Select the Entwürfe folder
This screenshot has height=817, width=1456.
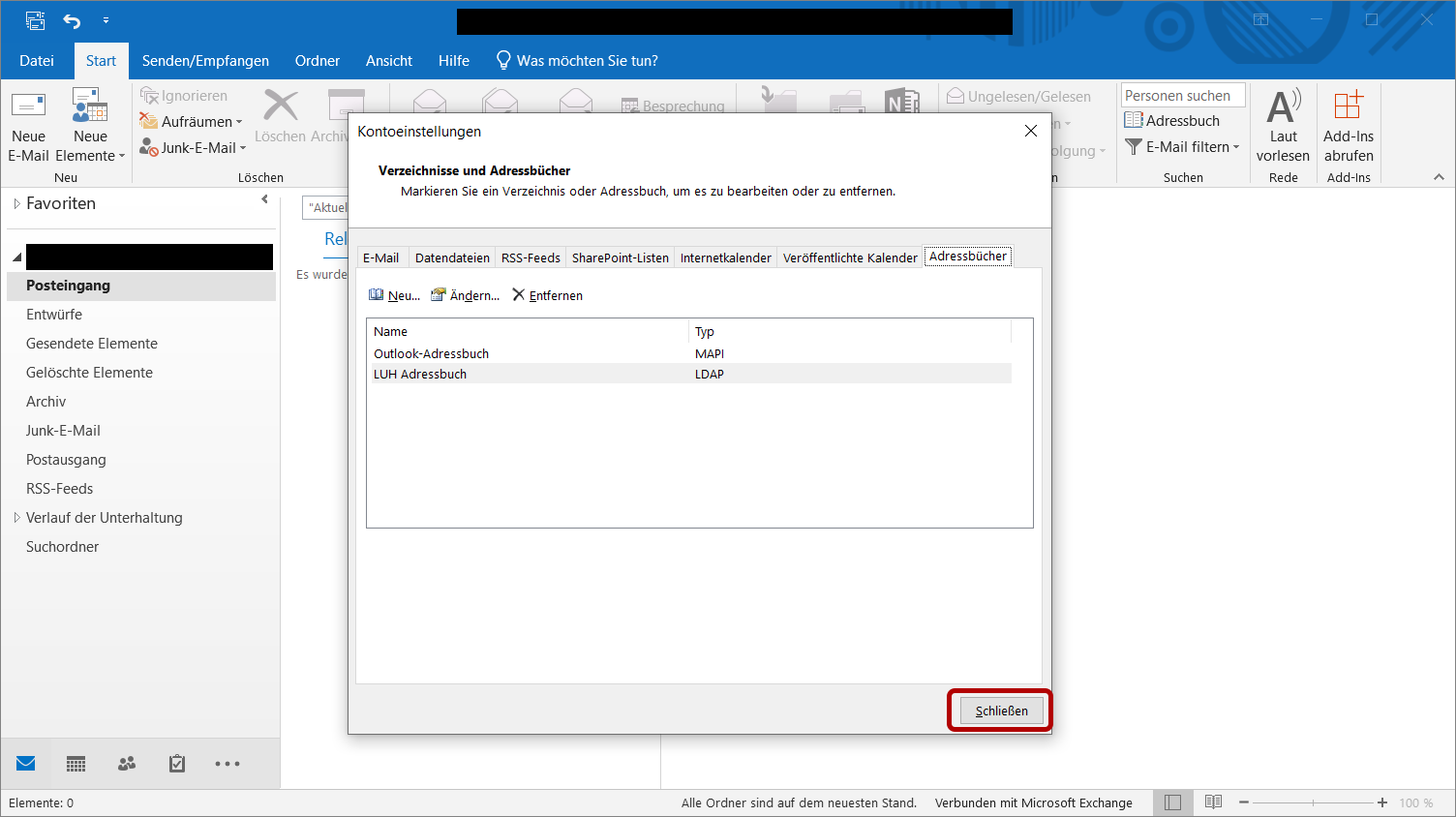(x=141, y=315)
